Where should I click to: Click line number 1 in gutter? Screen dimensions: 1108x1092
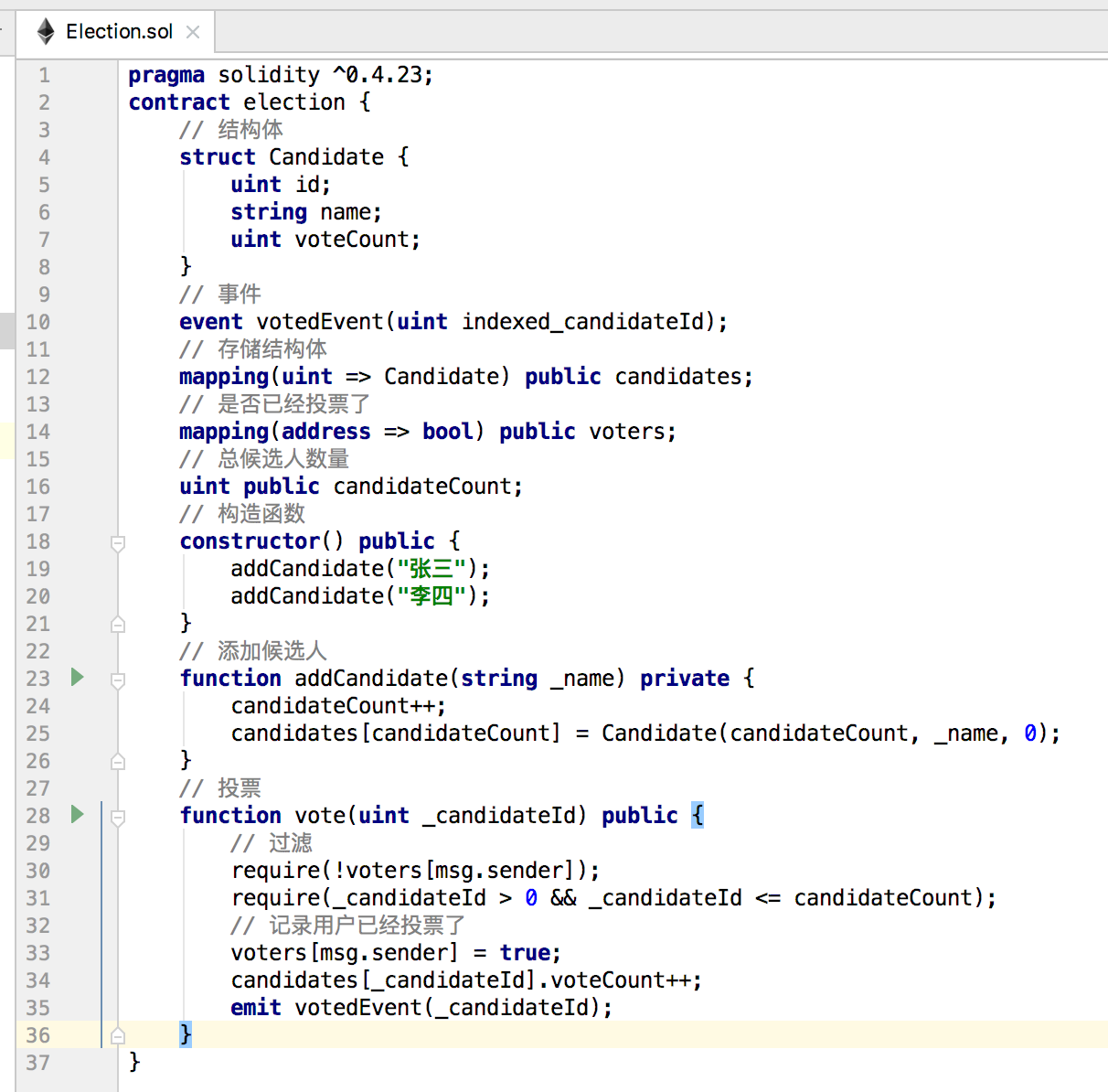tap(44, 75)
